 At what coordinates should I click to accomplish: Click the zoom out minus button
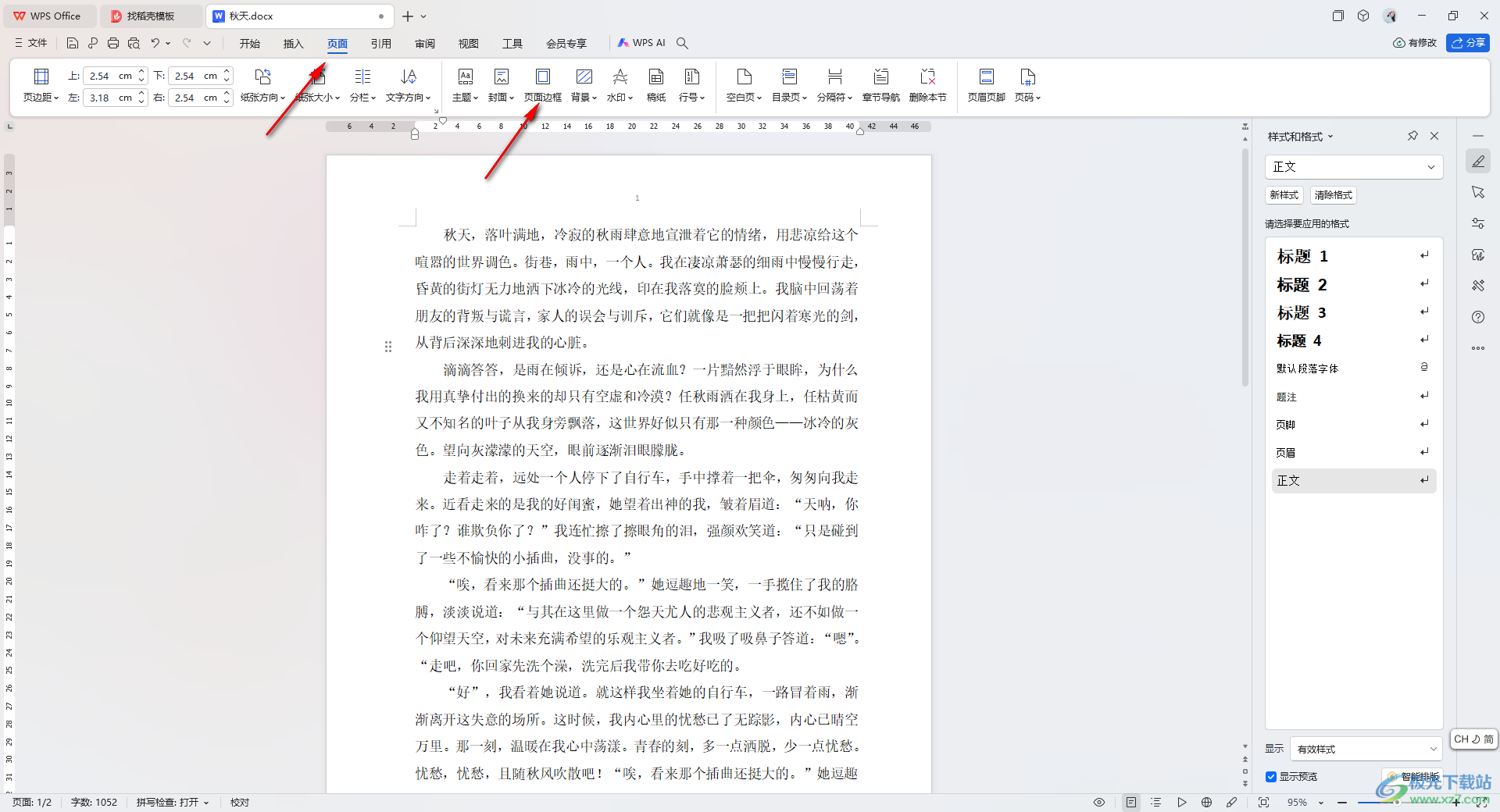pos(1342,803)
